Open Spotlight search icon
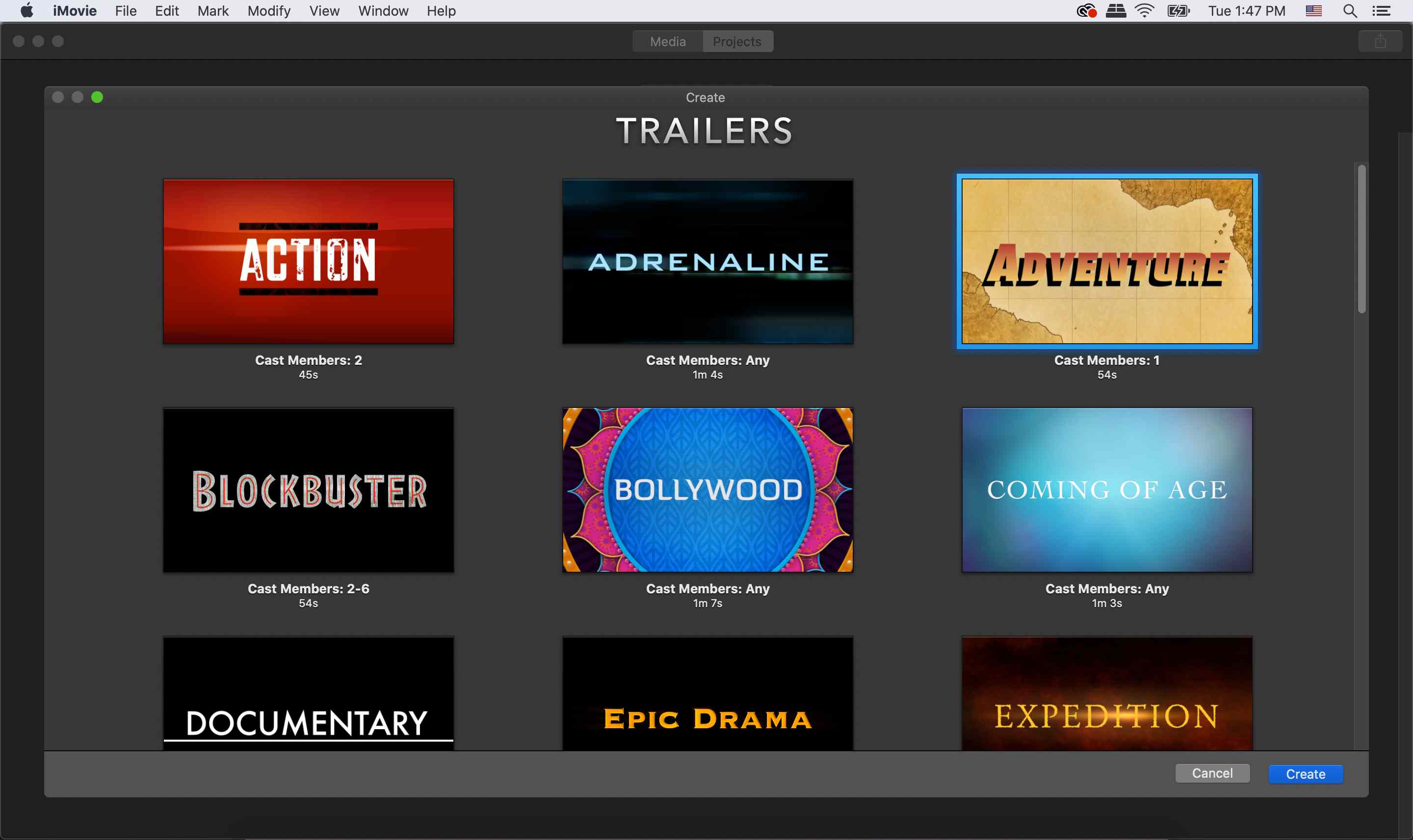Viewport: 1413px width, 840px height. click(1350, 11)
